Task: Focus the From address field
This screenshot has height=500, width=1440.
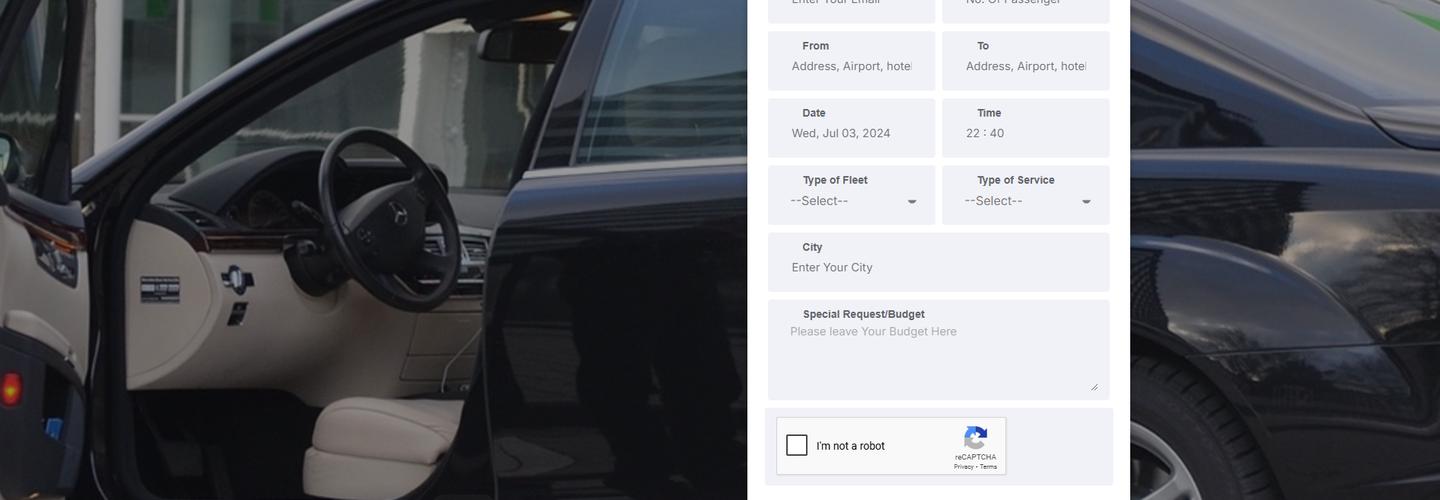Action: click(851, 66)
